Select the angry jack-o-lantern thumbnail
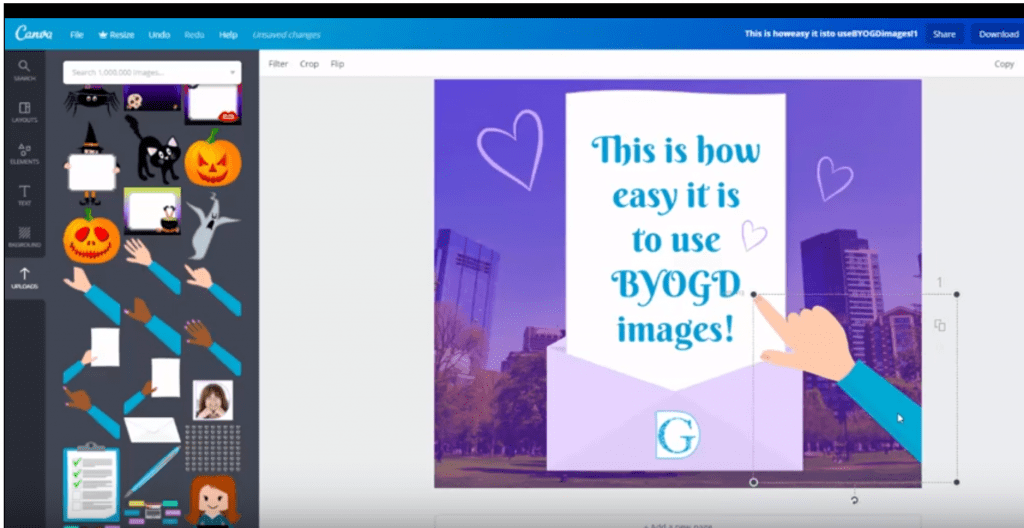Viewport: 1024px width, 528px height. pyautogui.click(x=213, y=157)
